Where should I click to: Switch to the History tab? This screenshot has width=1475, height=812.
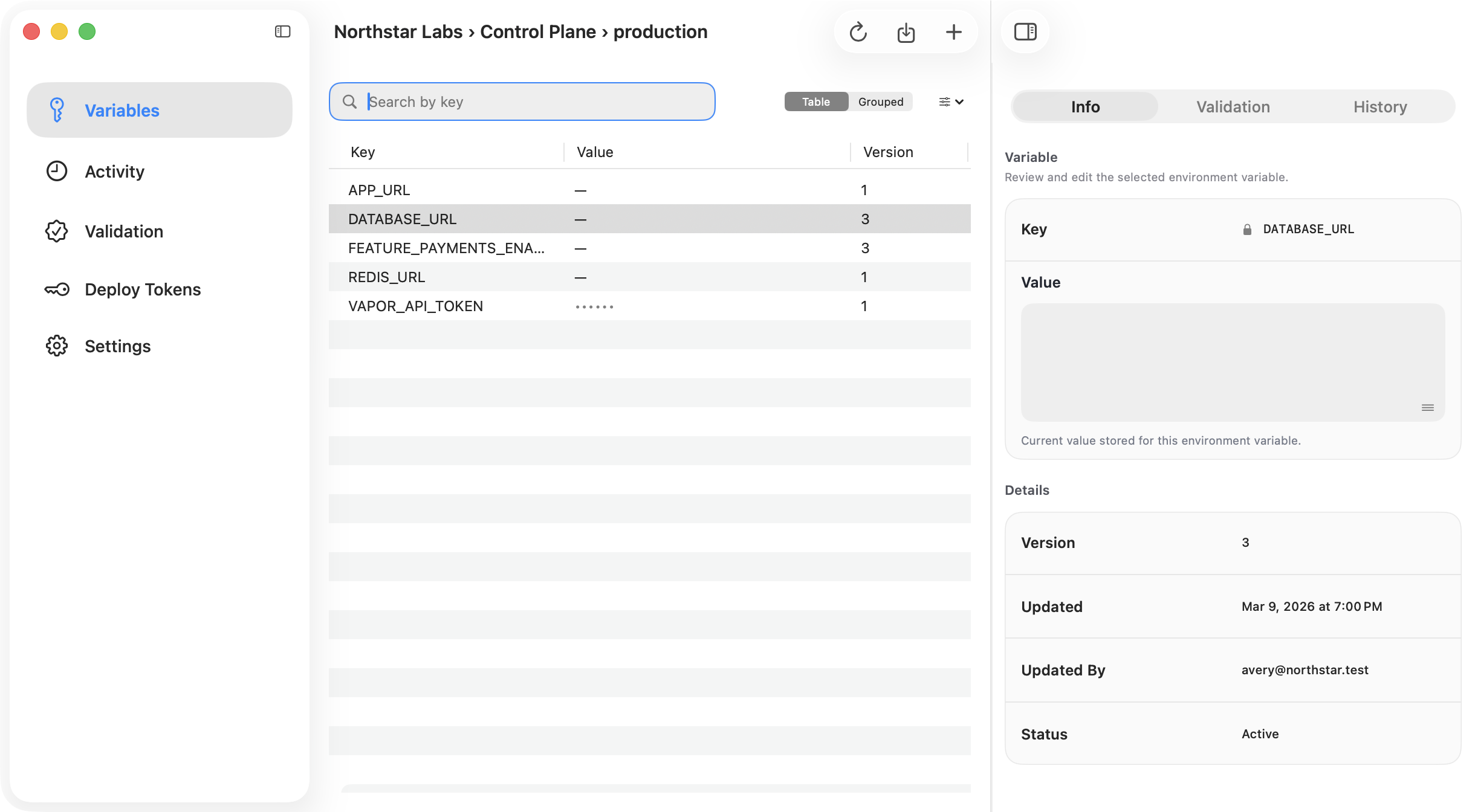click(x=1379, y=107)
